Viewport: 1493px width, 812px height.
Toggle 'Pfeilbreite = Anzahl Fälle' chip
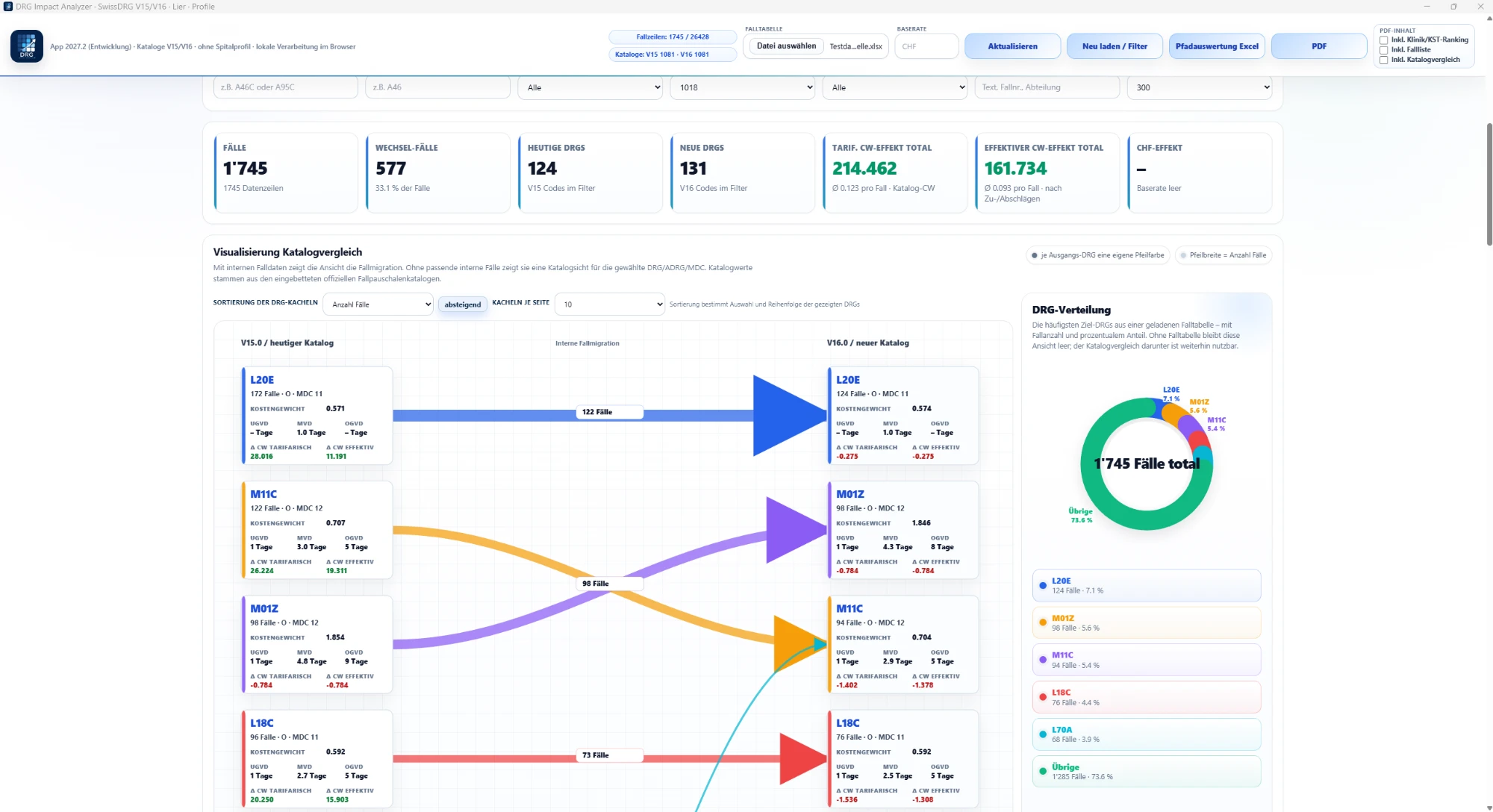click(x=1223, y=255)
